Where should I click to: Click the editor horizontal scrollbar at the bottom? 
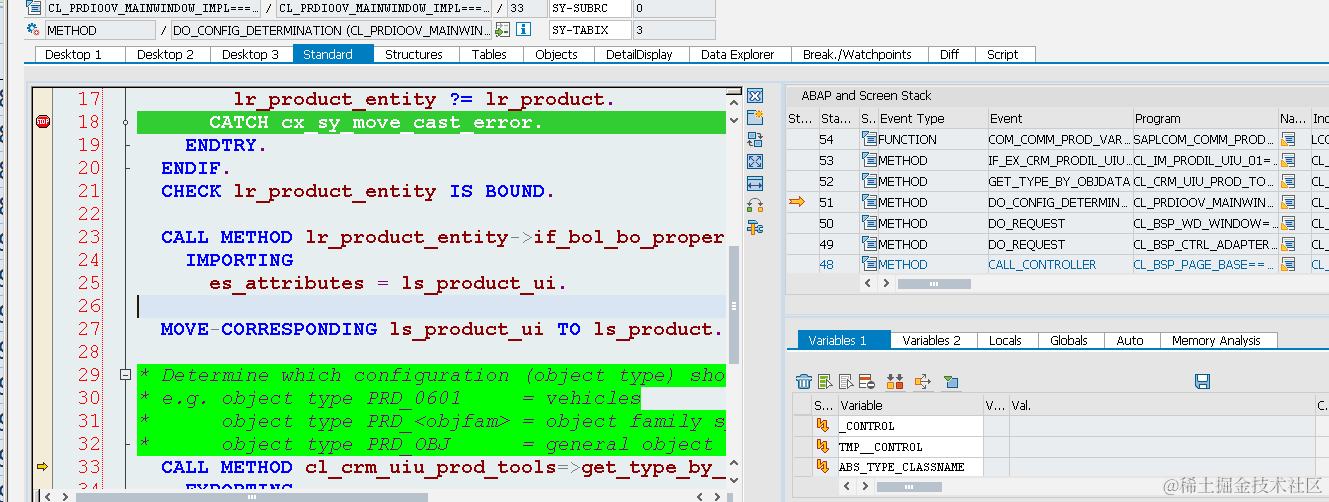click(x=250, y=497)
